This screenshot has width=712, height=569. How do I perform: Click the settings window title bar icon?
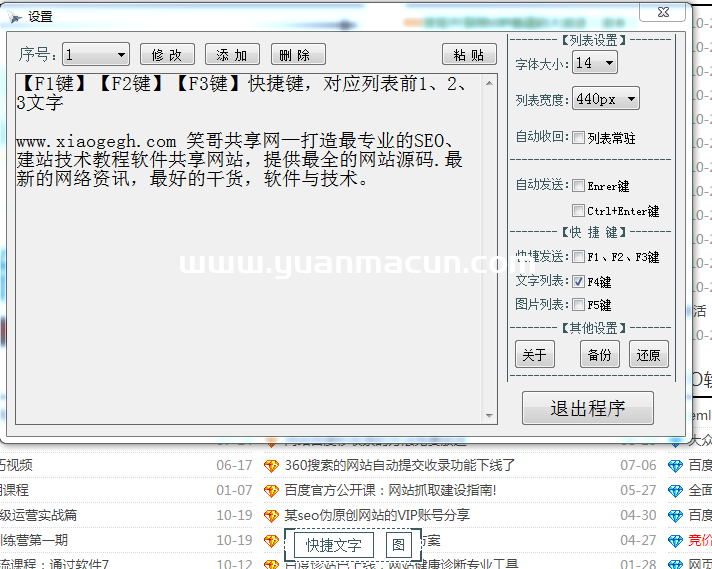[x=15, y=17]
